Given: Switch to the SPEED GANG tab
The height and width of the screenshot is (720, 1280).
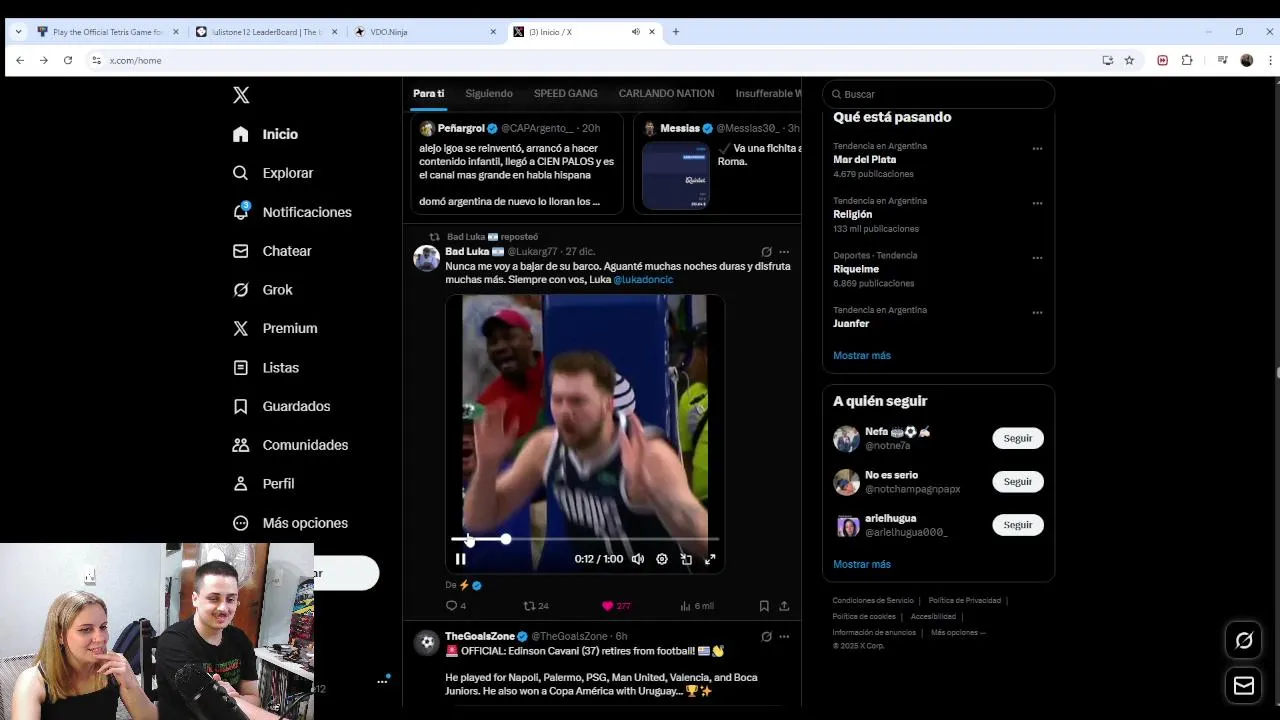Looking at the screenshot, I should [565, 93].
